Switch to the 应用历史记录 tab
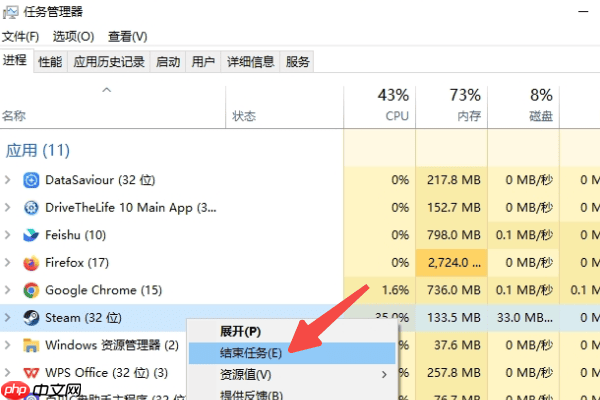Viewport: 600px width, 400px height. [x=109, y=62]
